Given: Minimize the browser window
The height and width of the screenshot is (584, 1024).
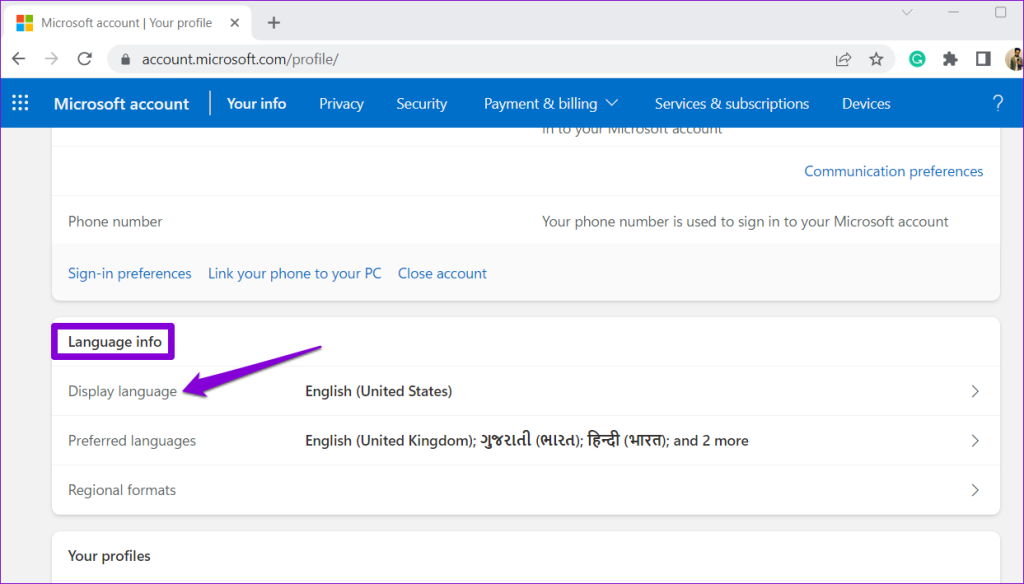Looking at the screenshot, I should [x=953, y=12].
